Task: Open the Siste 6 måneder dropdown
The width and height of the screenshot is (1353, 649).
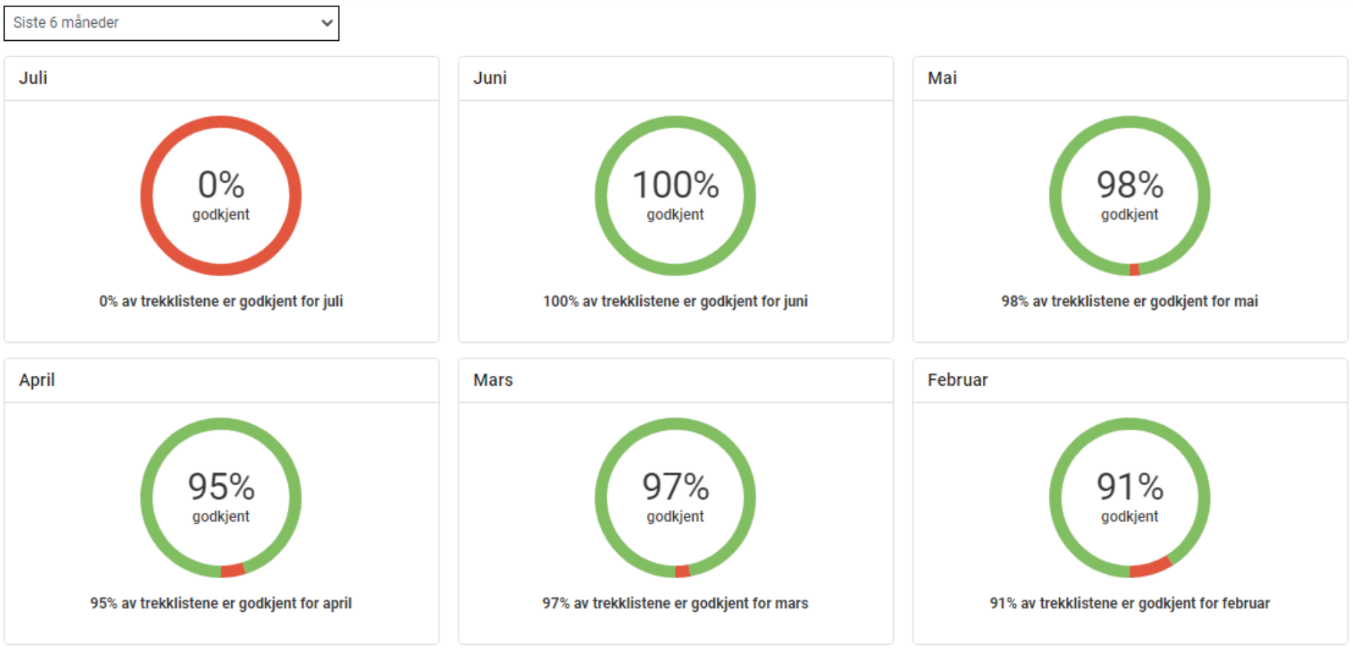Action: [x=171, y=23]
